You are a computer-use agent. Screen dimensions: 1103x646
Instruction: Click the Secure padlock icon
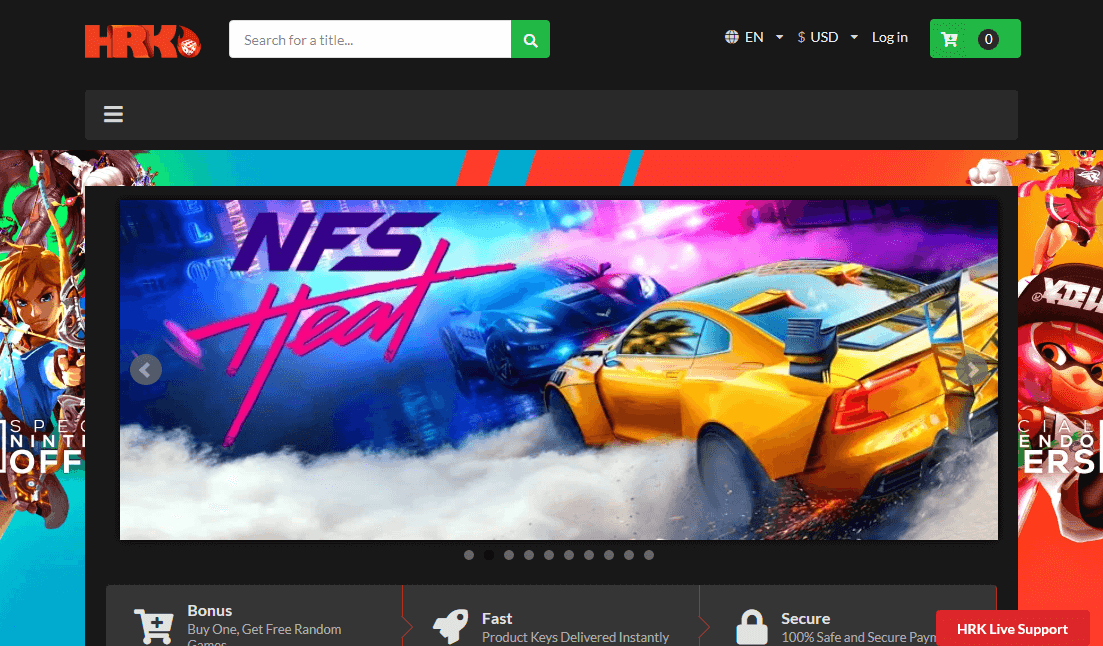point(751,627)
